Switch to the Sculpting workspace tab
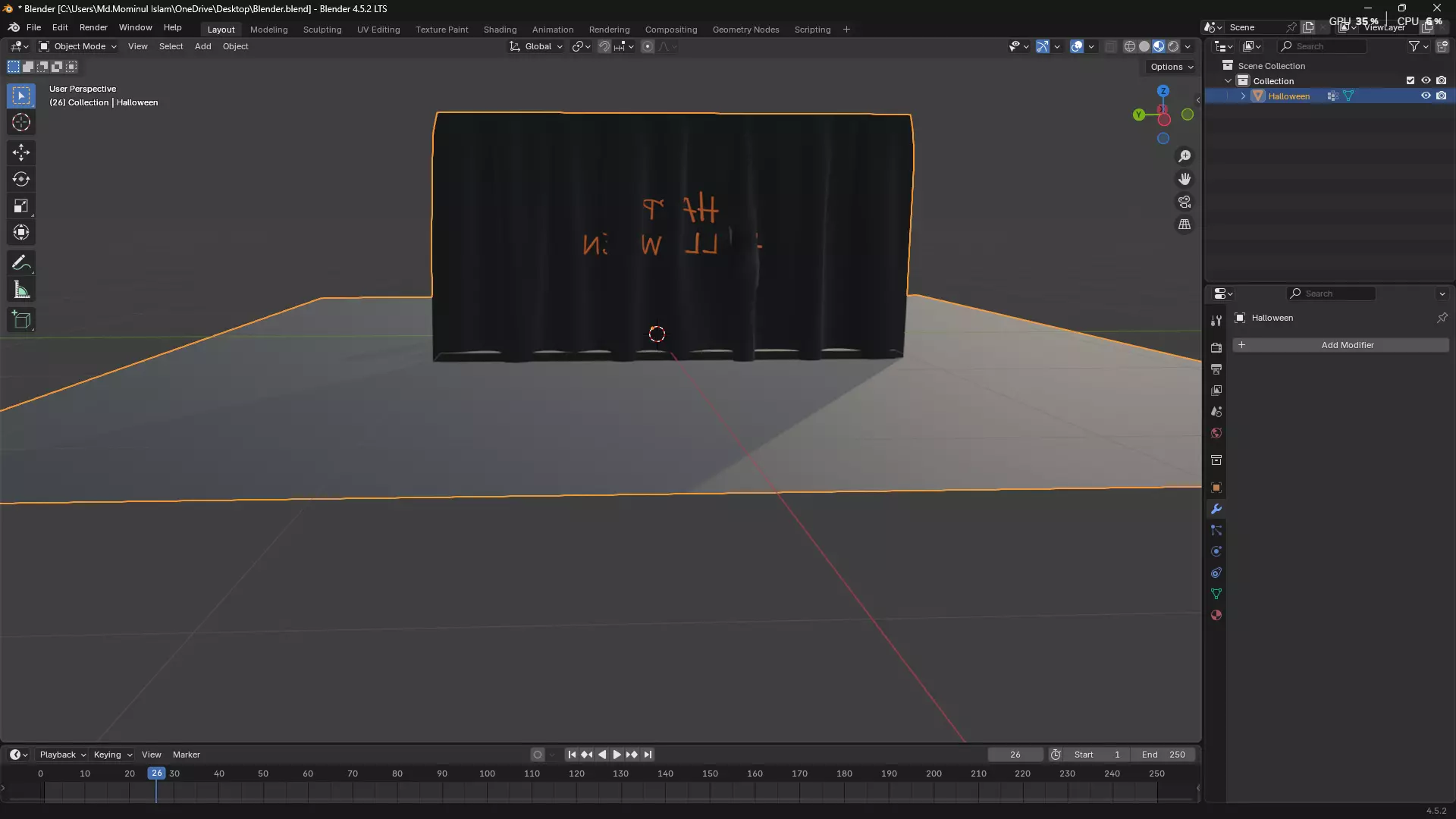The image size is (1456, 819). pyautogui.click(x=322, y=30)
